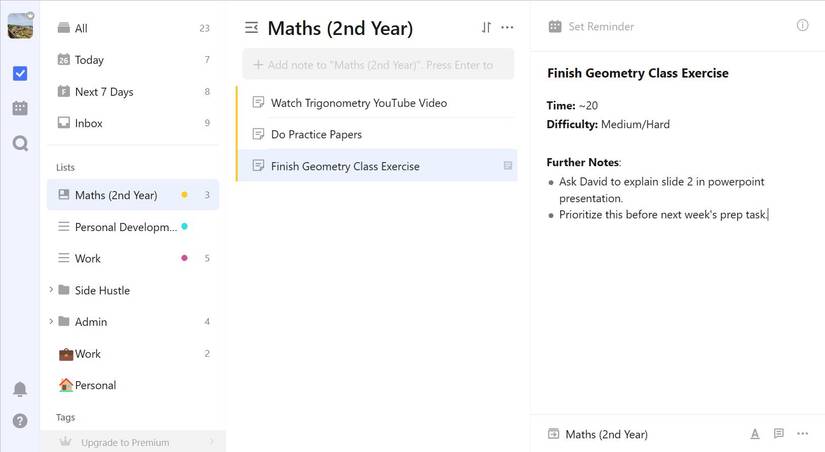
Task: Open the Personal Development list
Action: pyautogui.click(x=133, y=227)
